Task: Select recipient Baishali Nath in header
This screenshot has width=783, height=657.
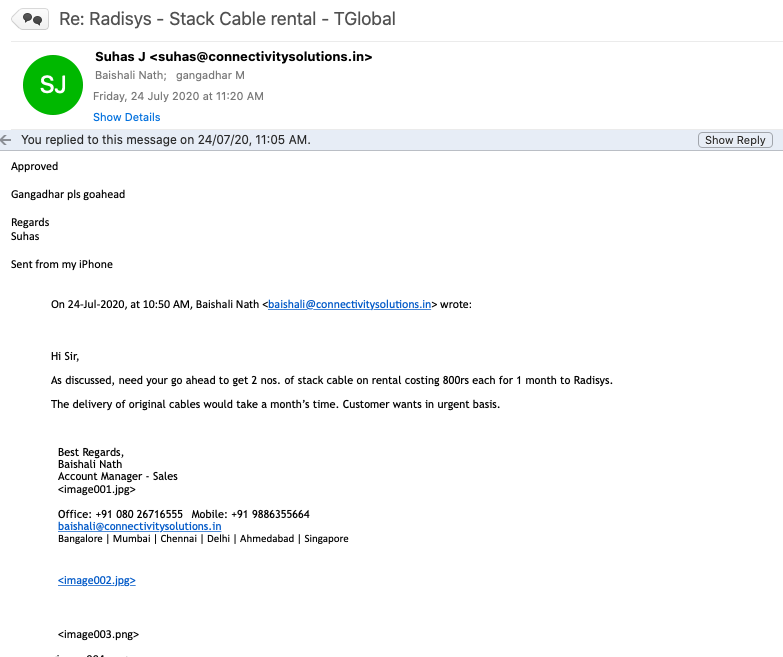Action: (130, 76)
